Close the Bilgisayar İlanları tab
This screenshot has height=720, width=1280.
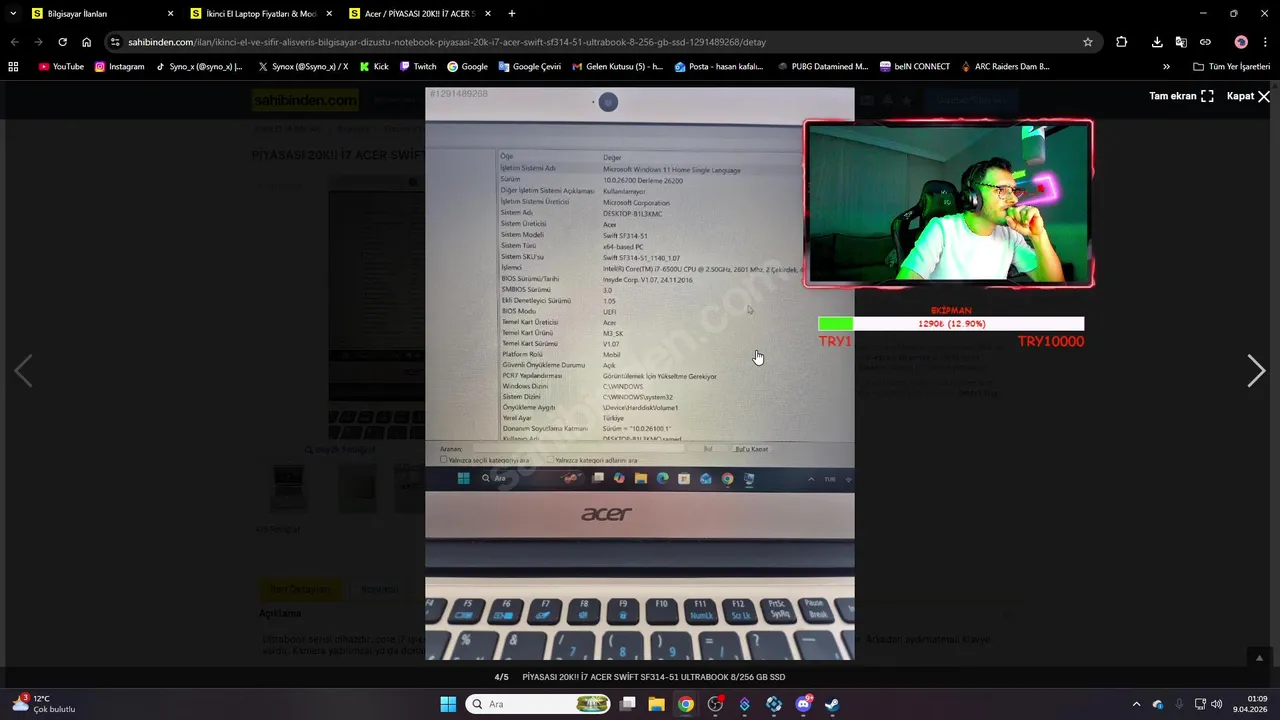pyautogui.click(x=170, y=14)
